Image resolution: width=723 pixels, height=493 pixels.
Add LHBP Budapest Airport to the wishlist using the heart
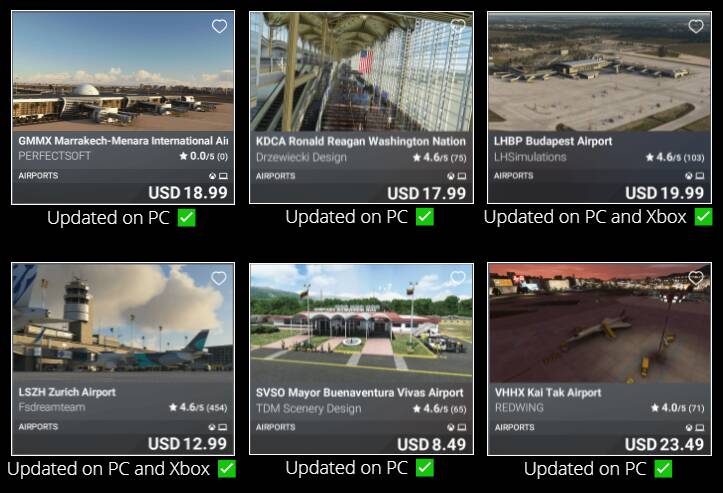point(696,26)
